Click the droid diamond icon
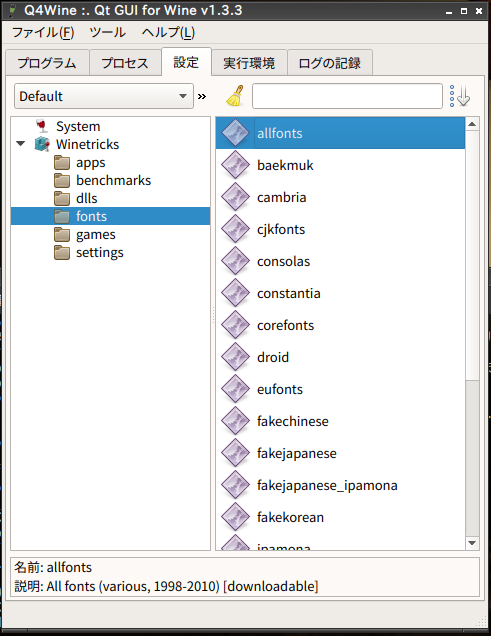 point(235,357)
